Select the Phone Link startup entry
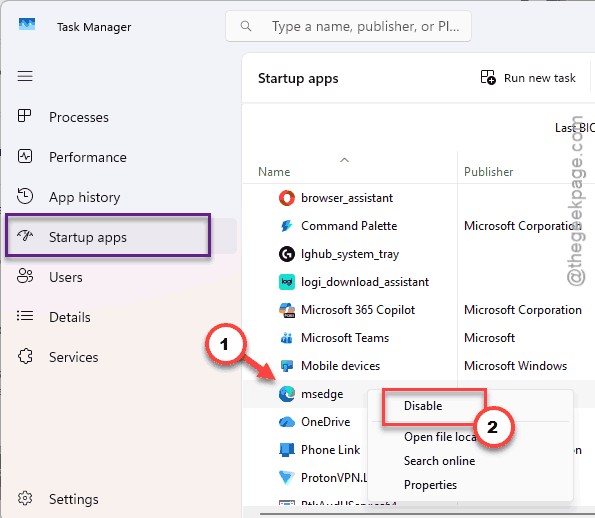Viewport: 595px width, 518px height. pyautogui.click(x=330, y=450)
